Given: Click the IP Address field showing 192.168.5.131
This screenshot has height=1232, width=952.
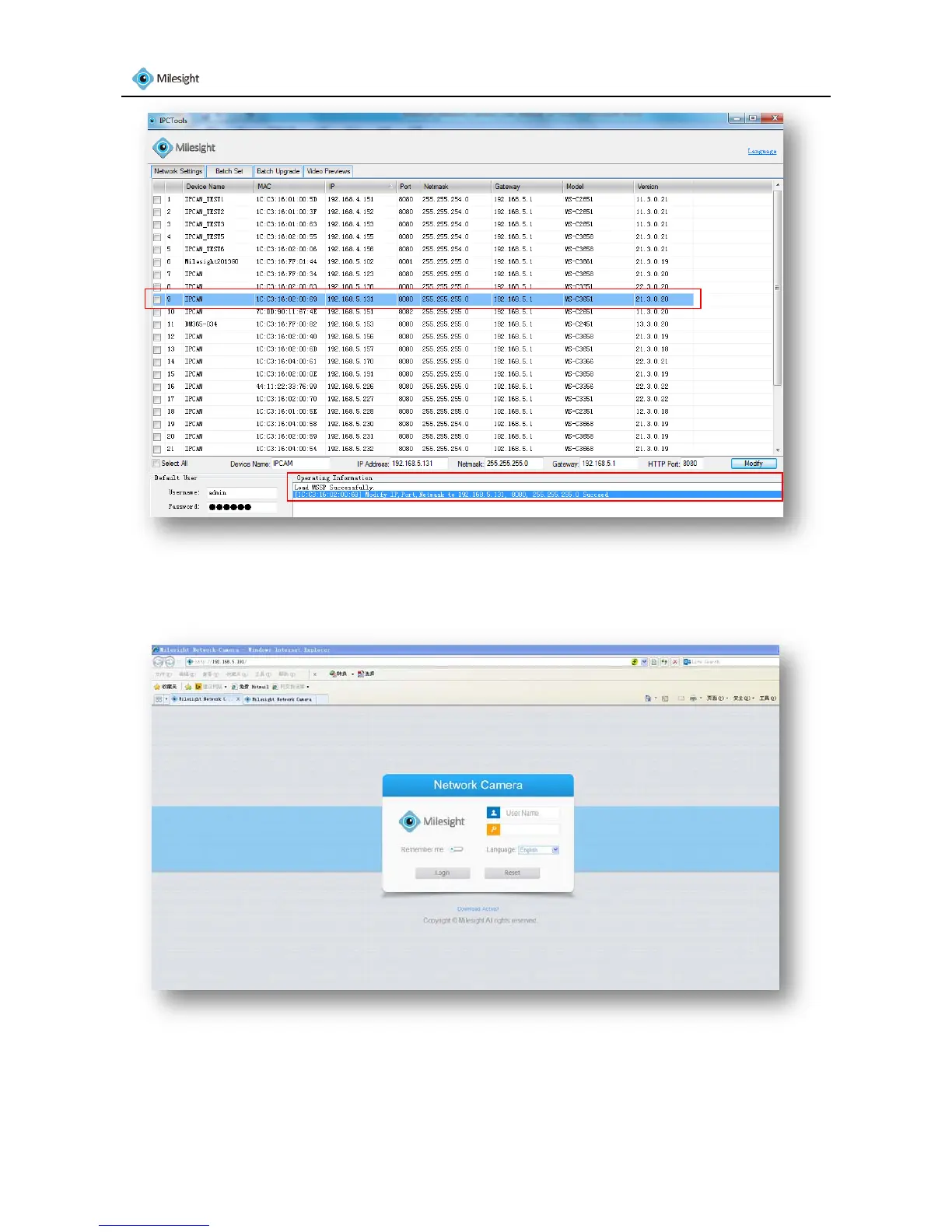Looking at the screenshot, I should coord(418,464).
